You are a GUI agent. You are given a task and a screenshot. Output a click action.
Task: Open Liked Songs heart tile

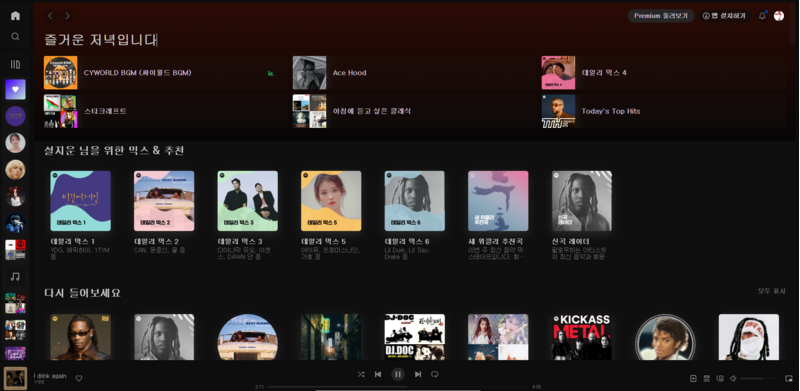tap(15, 89)
